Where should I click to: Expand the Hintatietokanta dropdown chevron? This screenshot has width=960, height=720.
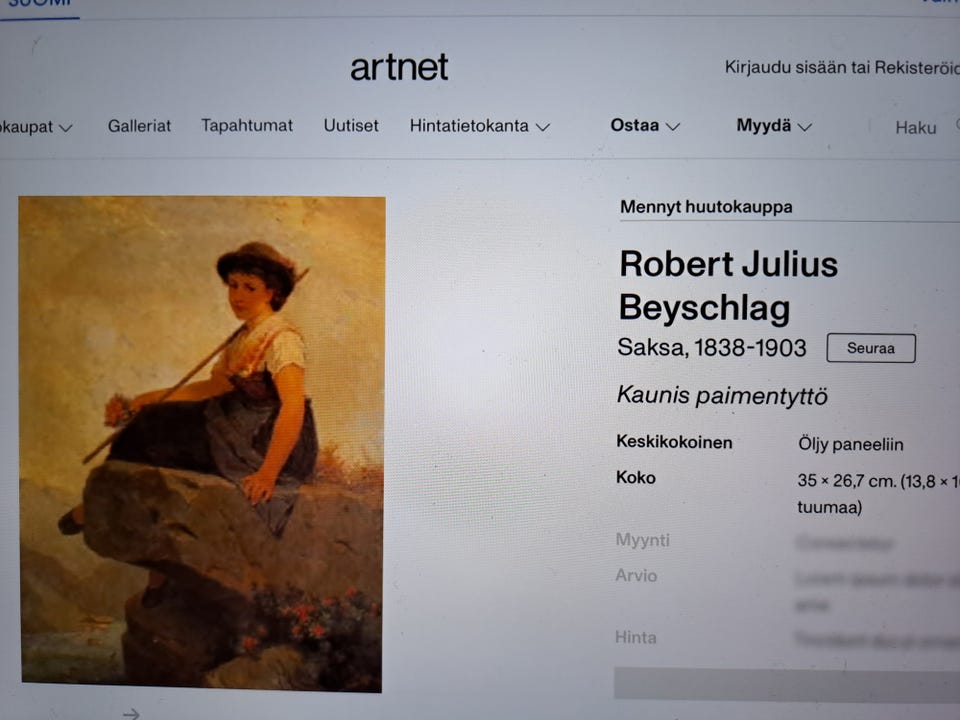pos(543,127)
